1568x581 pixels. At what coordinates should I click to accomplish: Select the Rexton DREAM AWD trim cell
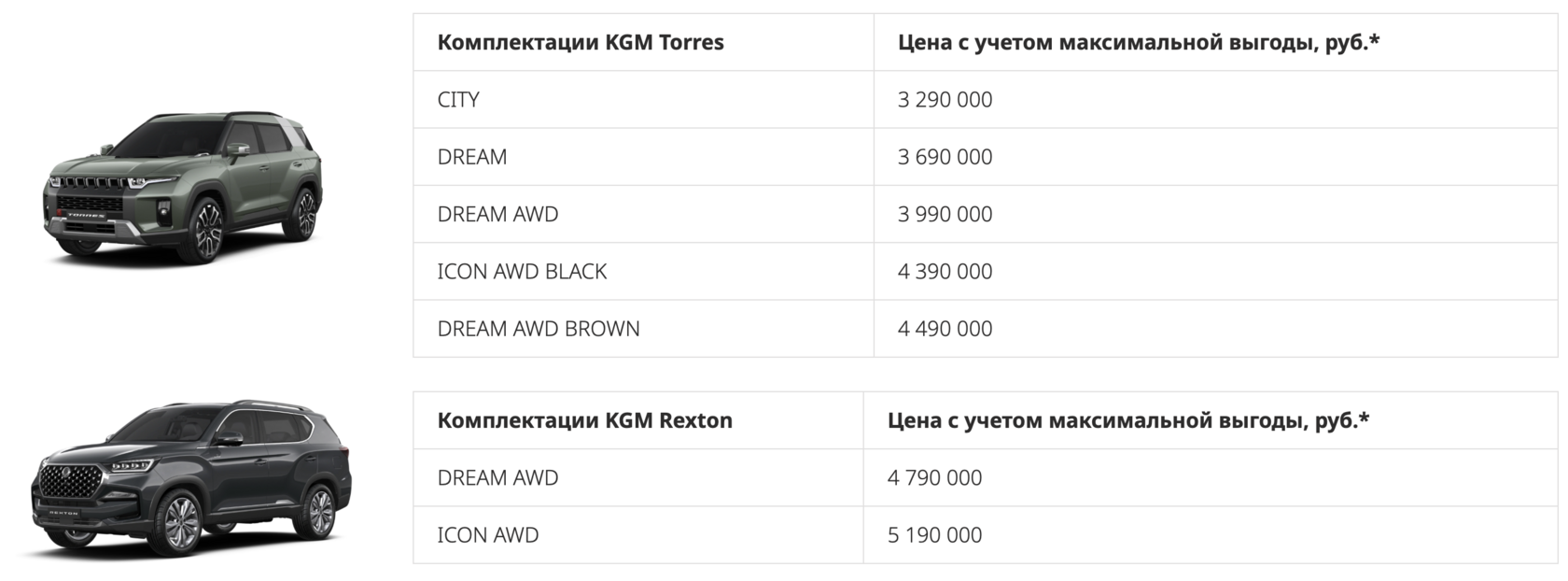click(x=497, y=478)
